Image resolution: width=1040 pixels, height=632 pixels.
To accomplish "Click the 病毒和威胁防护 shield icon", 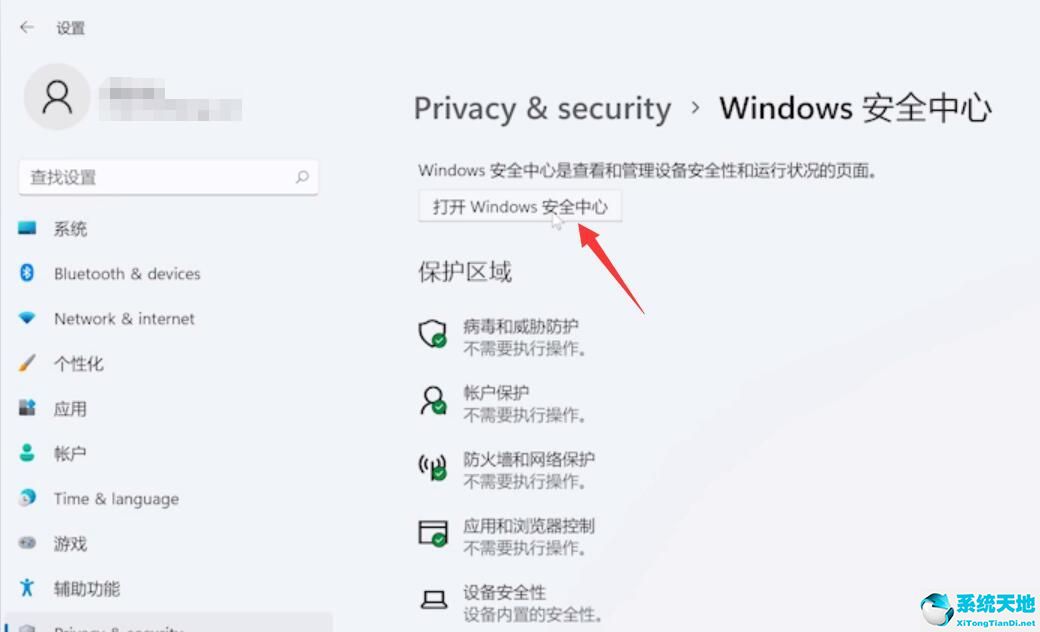I will coord(433,334).
